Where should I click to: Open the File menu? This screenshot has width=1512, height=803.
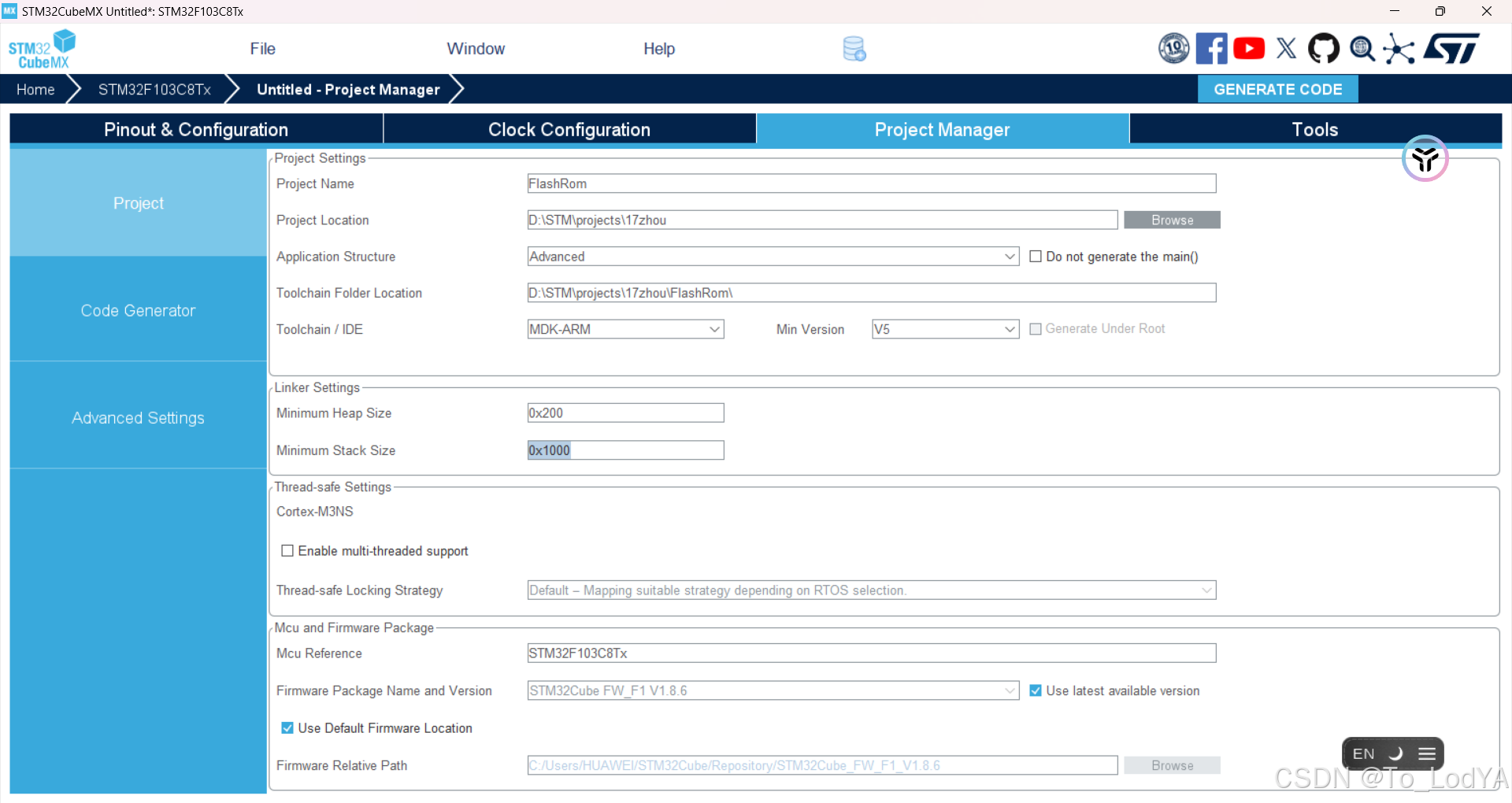pyautogui.click(x=262, y=49)
